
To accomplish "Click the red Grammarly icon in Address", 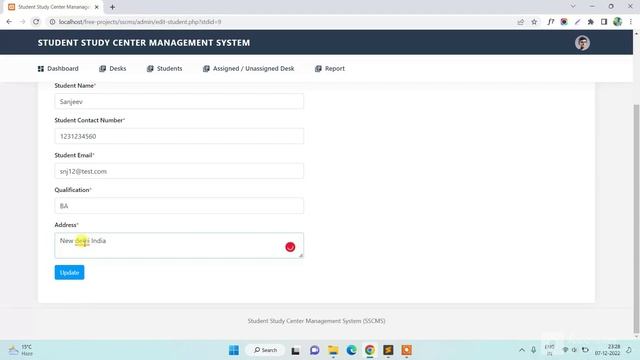I will click(290, 247).
